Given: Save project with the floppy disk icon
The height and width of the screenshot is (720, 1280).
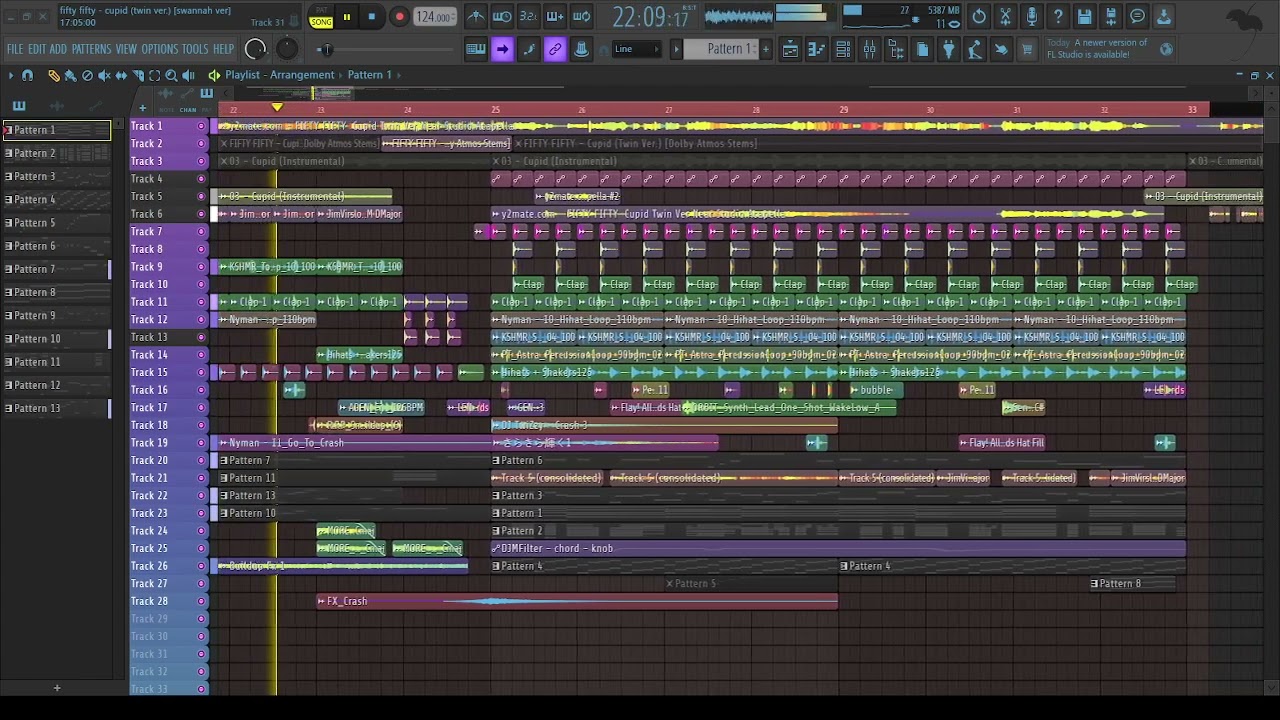Looking at the screenshot, I should [x=1085, y=17].
